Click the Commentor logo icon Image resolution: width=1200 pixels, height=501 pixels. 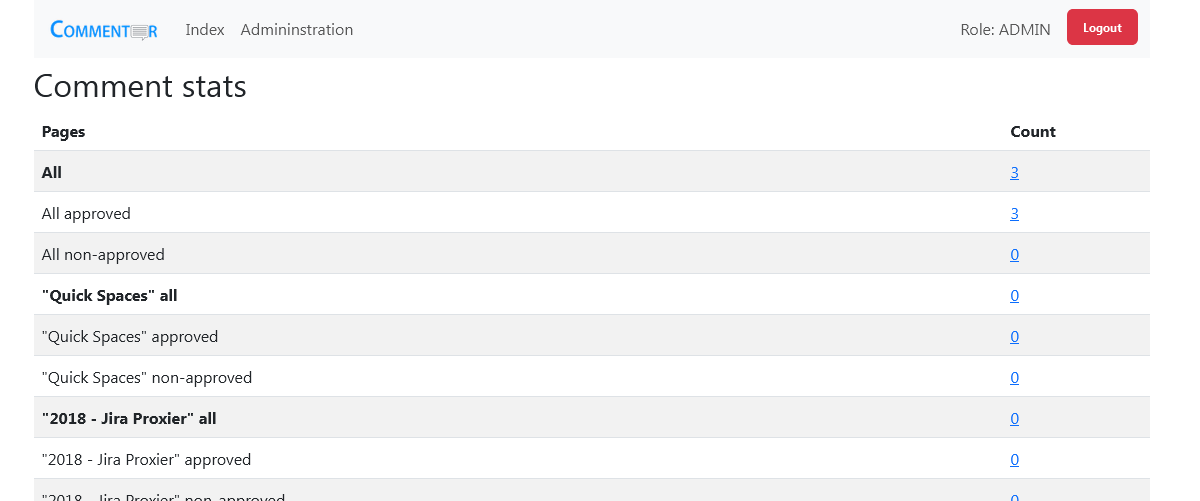pos(104,30)
